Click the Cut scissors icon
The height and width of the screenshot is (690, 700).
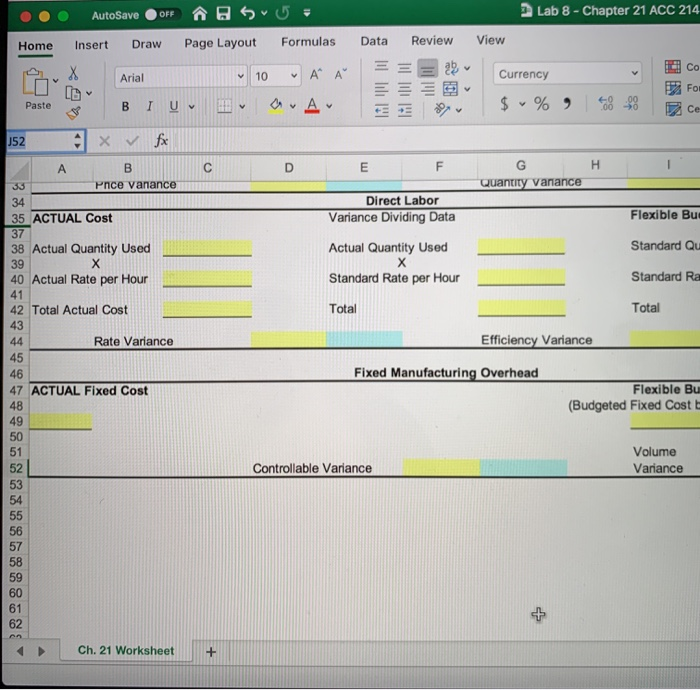(73, 73)
